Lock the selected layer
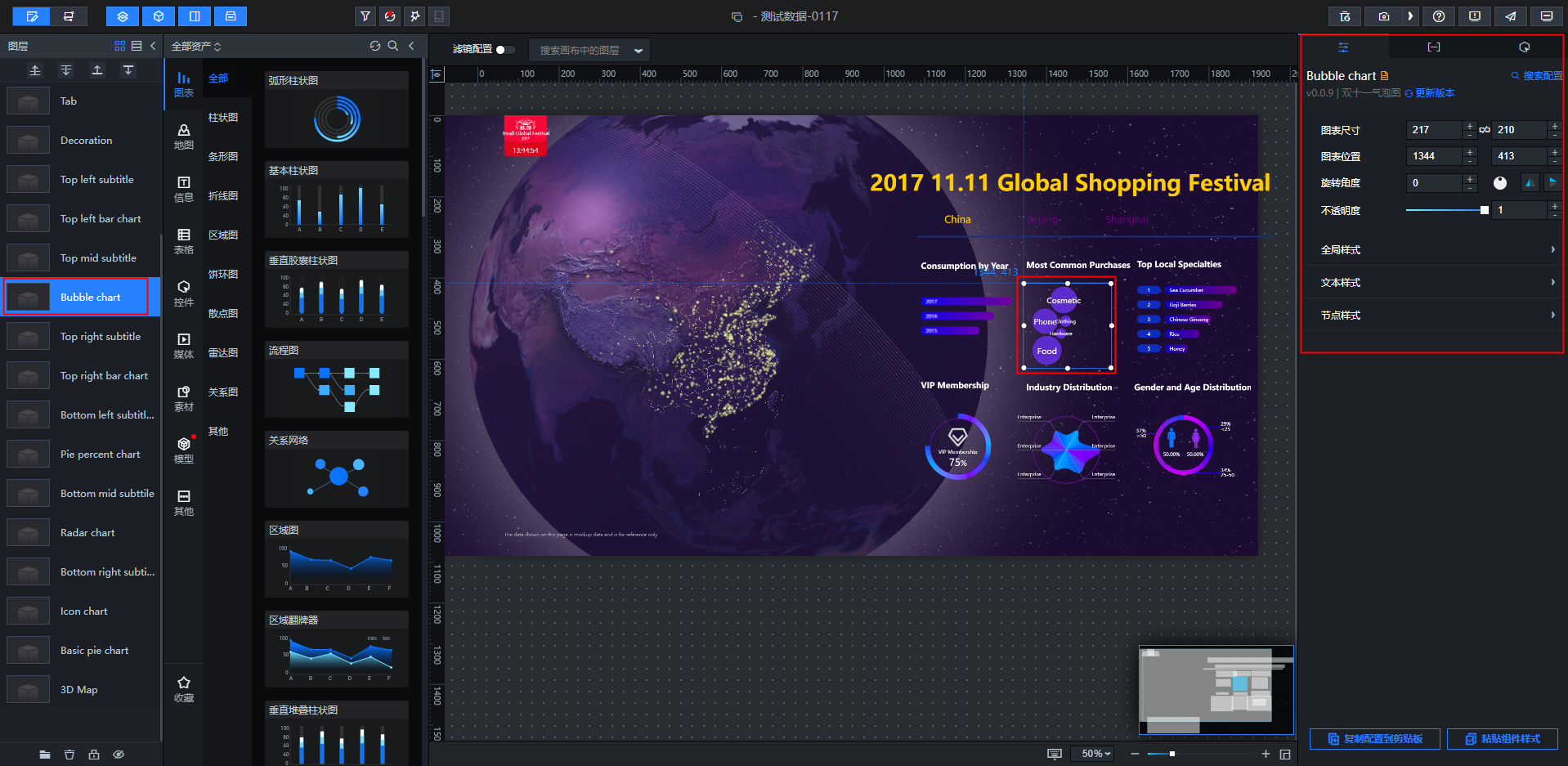Viewport: 1568px width, 766px height. pos(94,755)
